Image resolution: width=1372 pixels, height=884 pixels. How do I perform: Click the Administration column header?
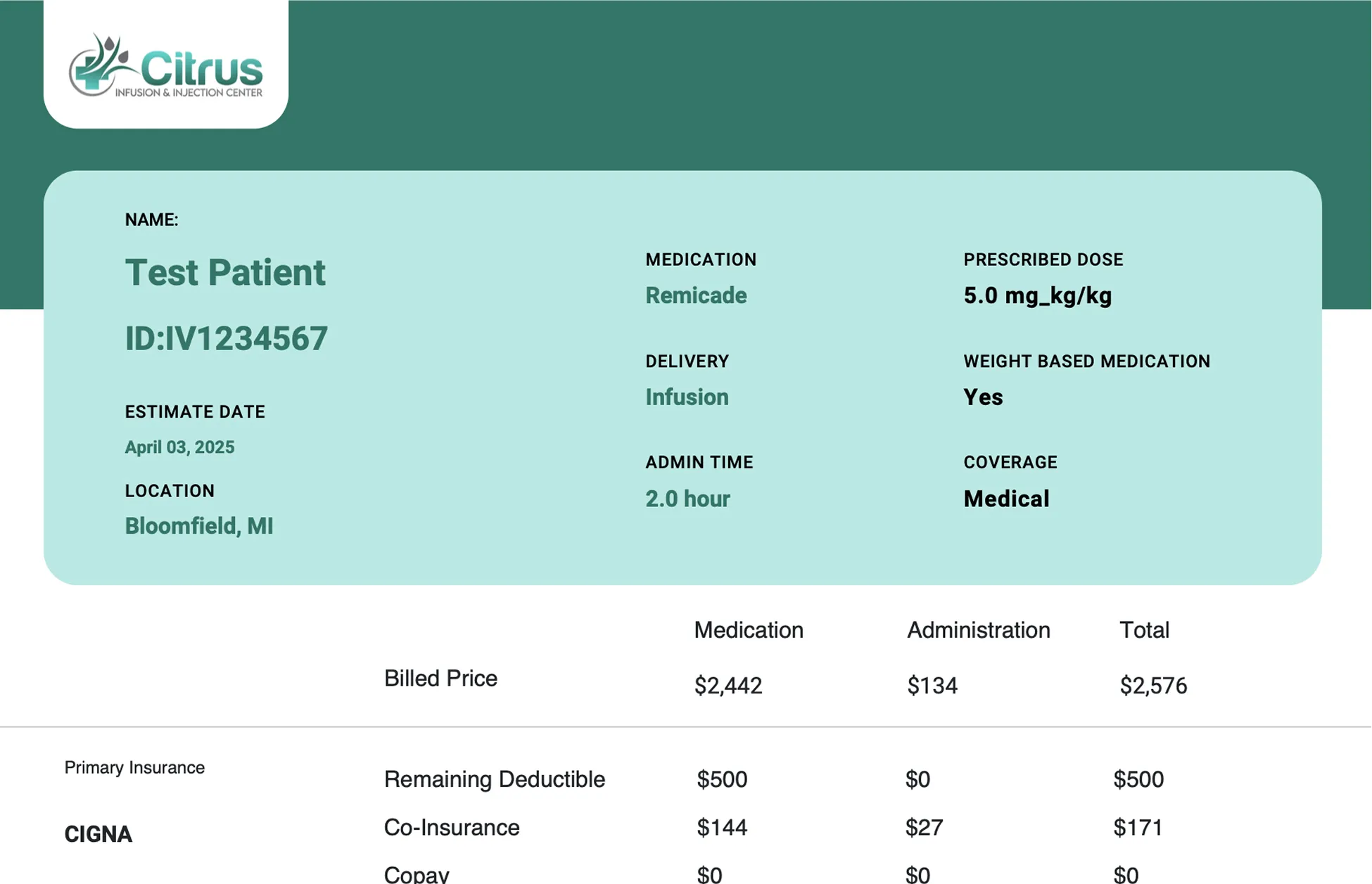coord(979,630)
